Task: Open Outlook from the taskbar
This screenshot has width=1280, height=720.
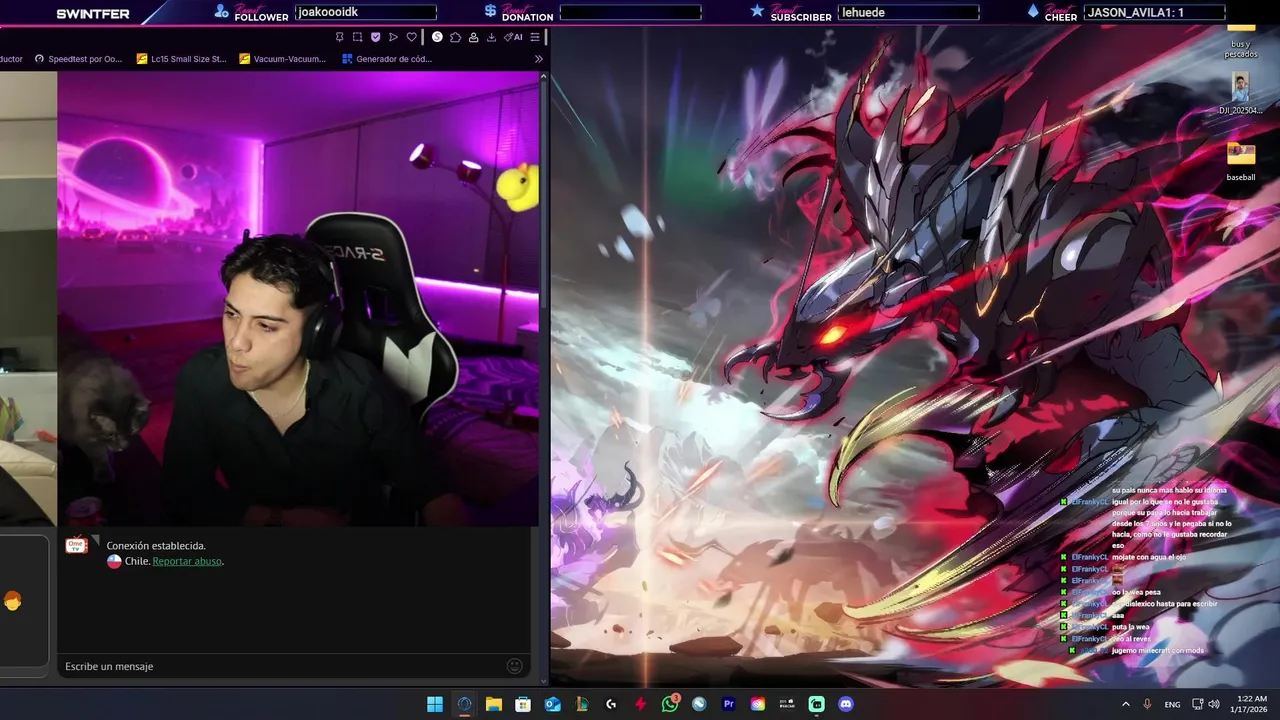Action: click(552, 704)
